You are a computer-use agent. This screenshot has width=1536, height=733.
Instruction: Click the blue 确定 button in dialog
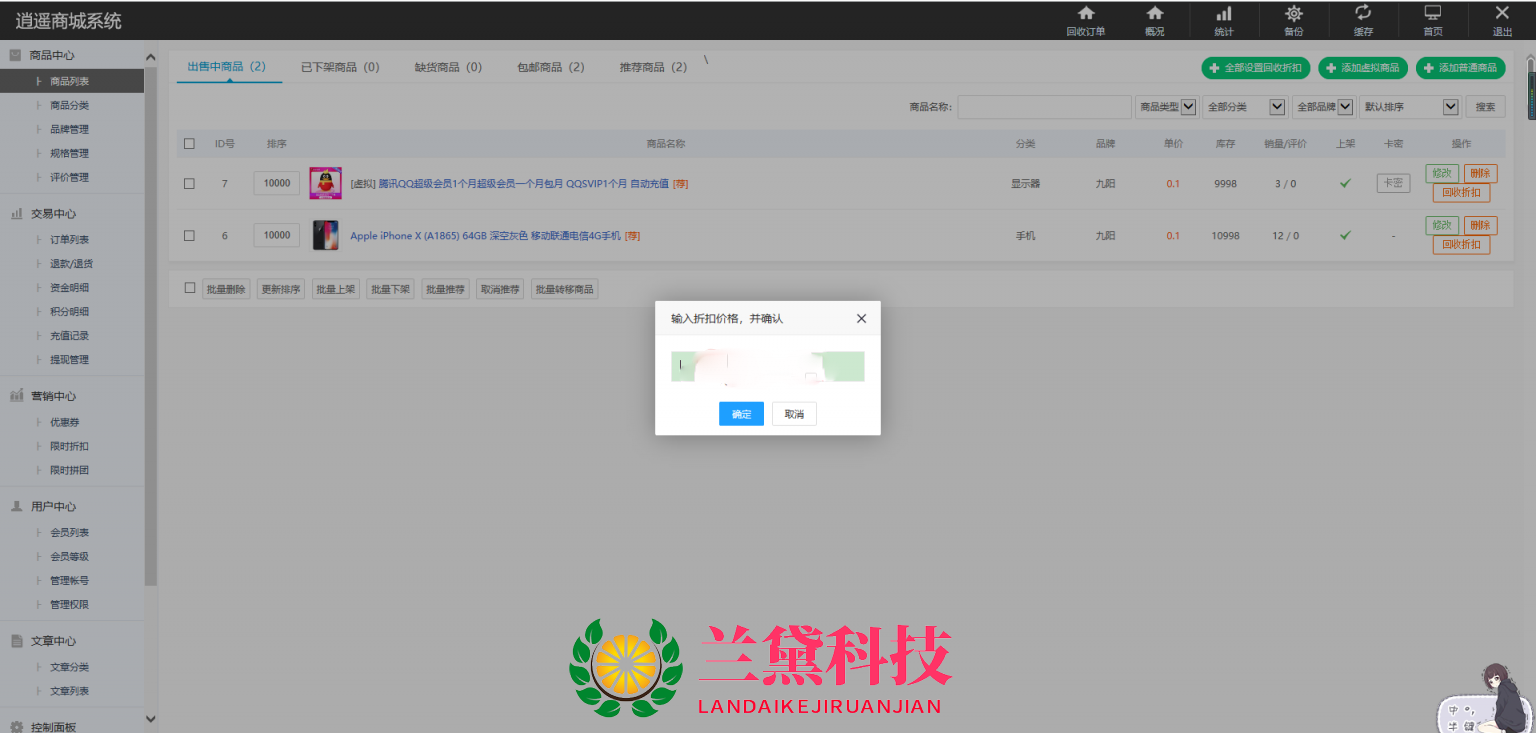click(x=741, y=414)
